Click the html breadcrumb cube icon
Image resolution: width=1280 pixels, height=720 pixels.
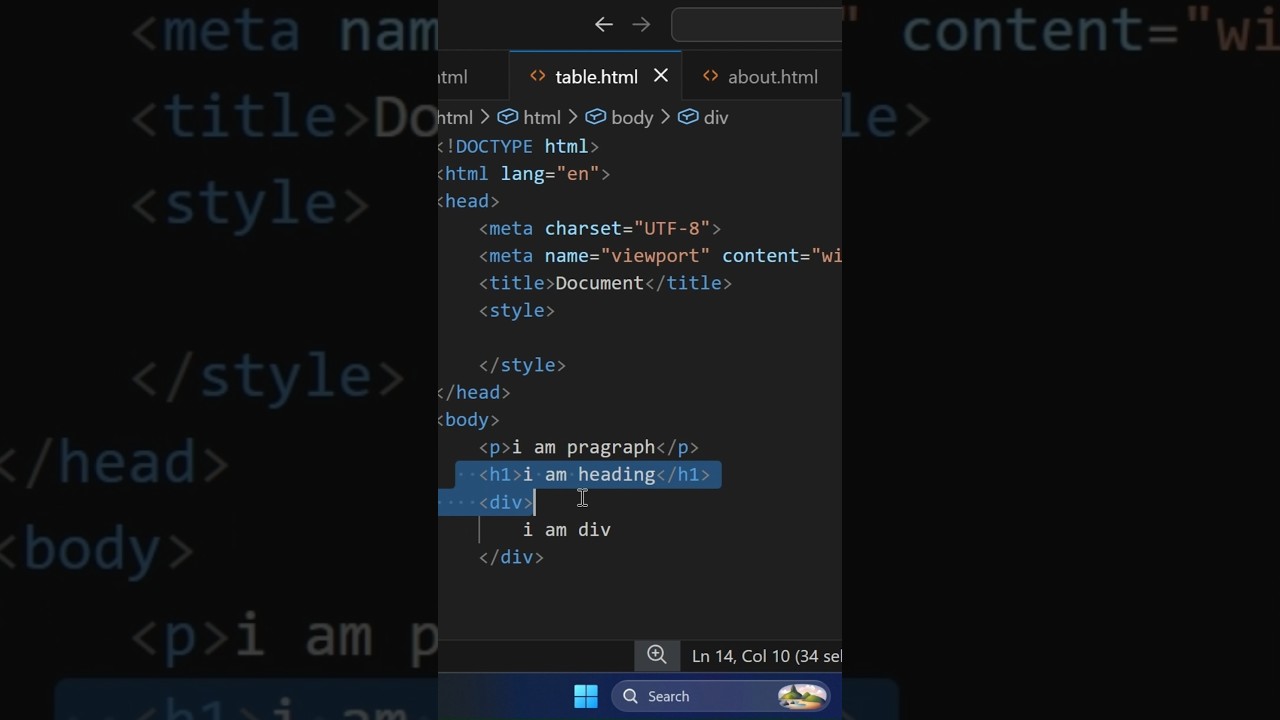(x=508, y=117)
